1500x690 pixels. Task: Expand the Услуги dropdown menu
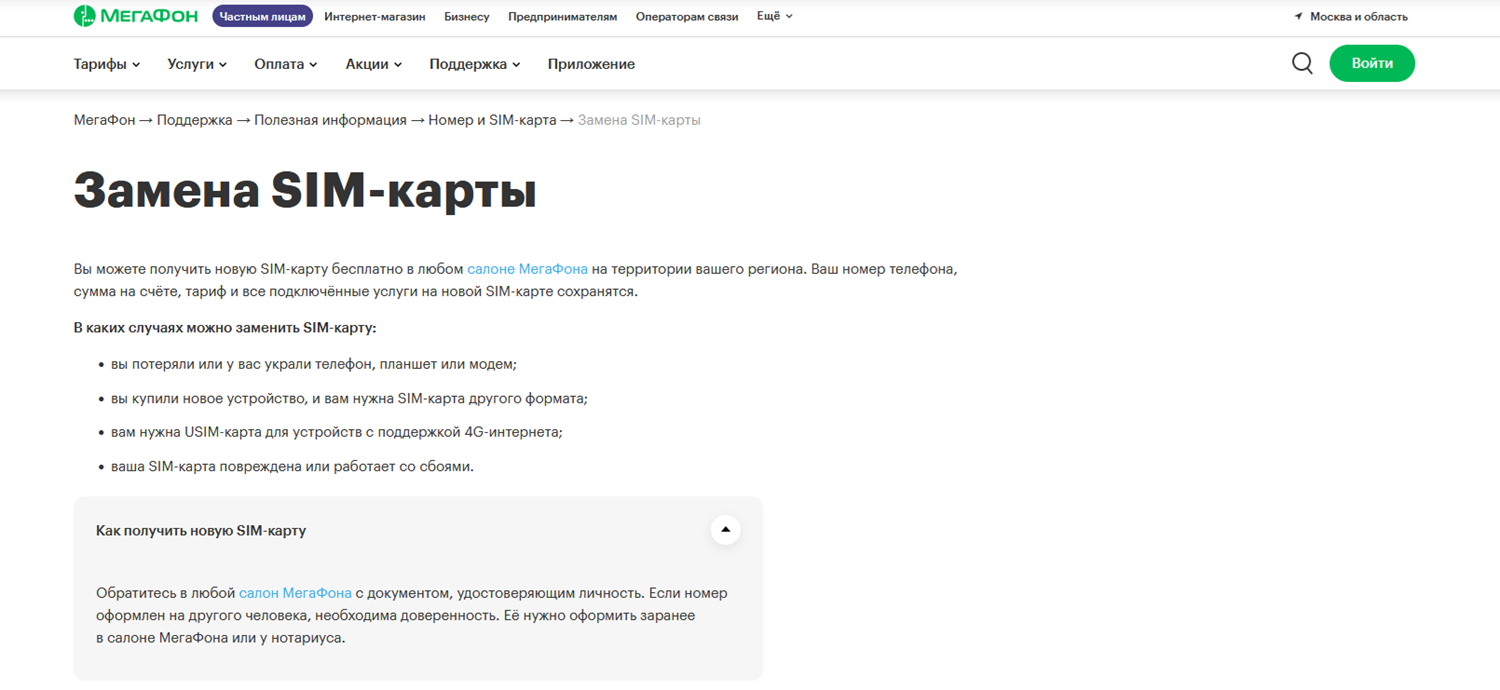(x=197, y=64)
